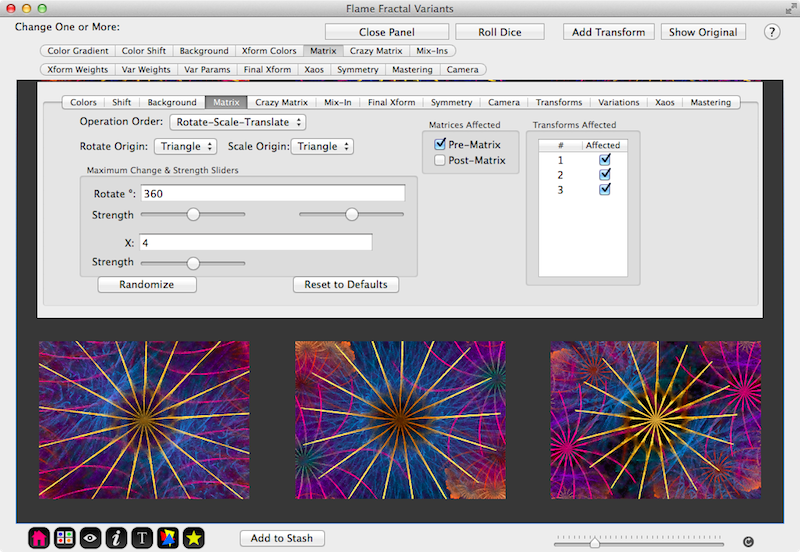Click the # column header
The width and height of the screenshot is (800, 552).
point(560,145)
